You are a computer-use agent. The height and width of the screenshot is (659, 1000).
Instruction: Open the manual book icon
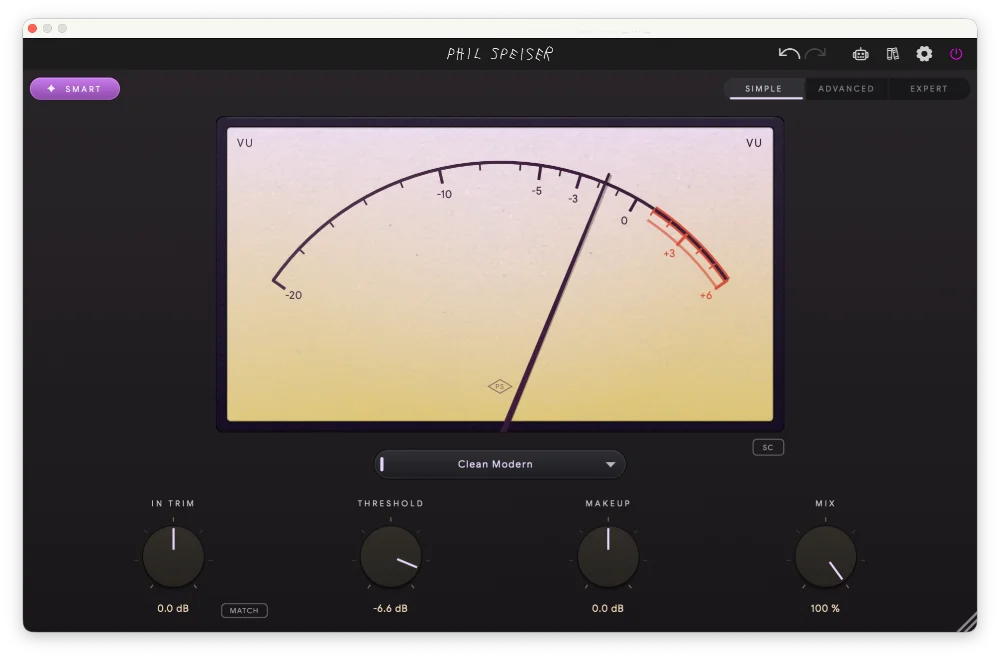point(893,54)
